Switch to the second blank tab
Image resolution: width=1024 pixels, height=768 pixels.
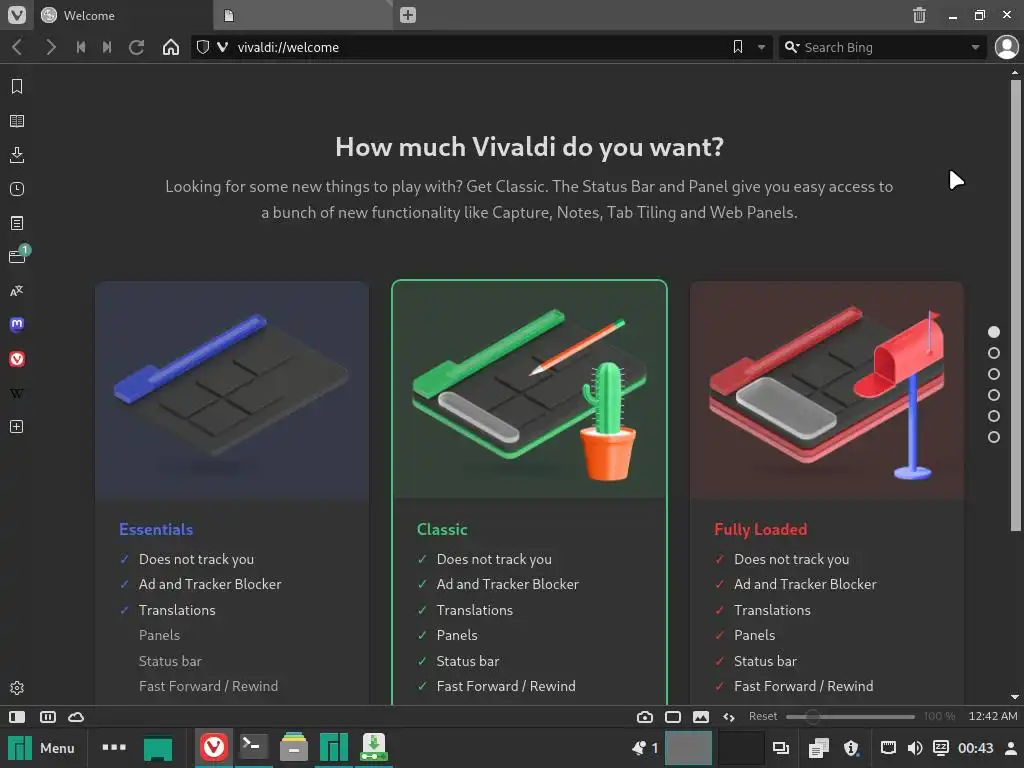pos(303,15)
